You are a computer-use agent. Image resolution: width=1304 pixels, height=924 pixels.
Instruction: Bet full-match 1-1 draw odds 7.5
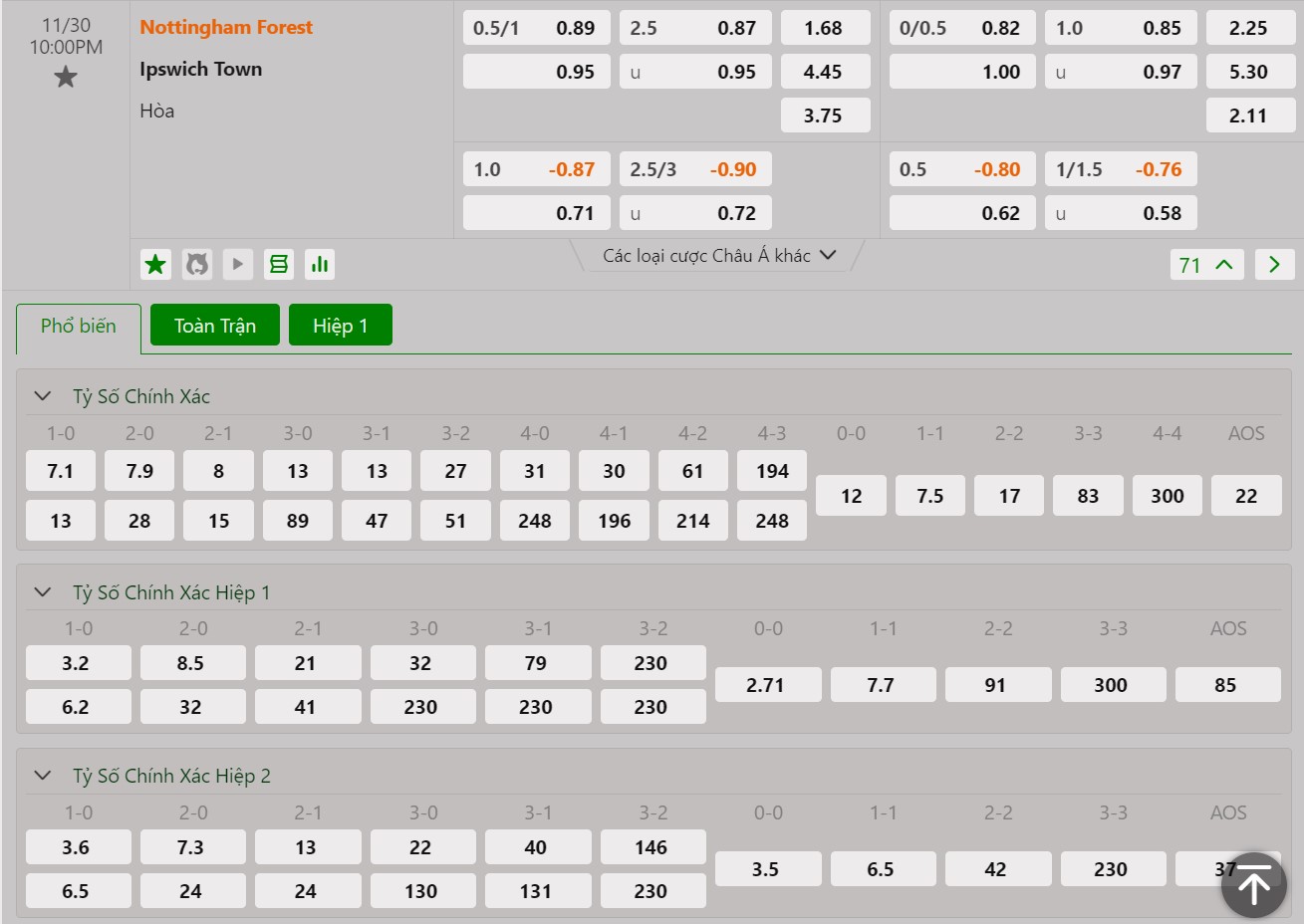click(930, 496)
